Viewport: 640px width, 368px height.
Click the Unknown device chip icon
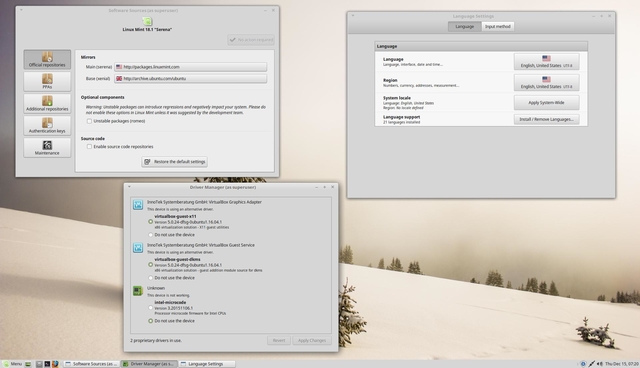coord(138,290)
